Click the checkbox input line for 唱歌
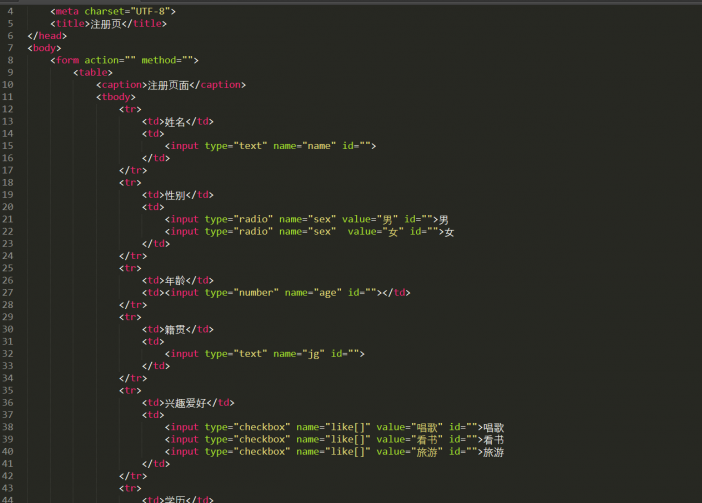 click(x=334, y=427)
